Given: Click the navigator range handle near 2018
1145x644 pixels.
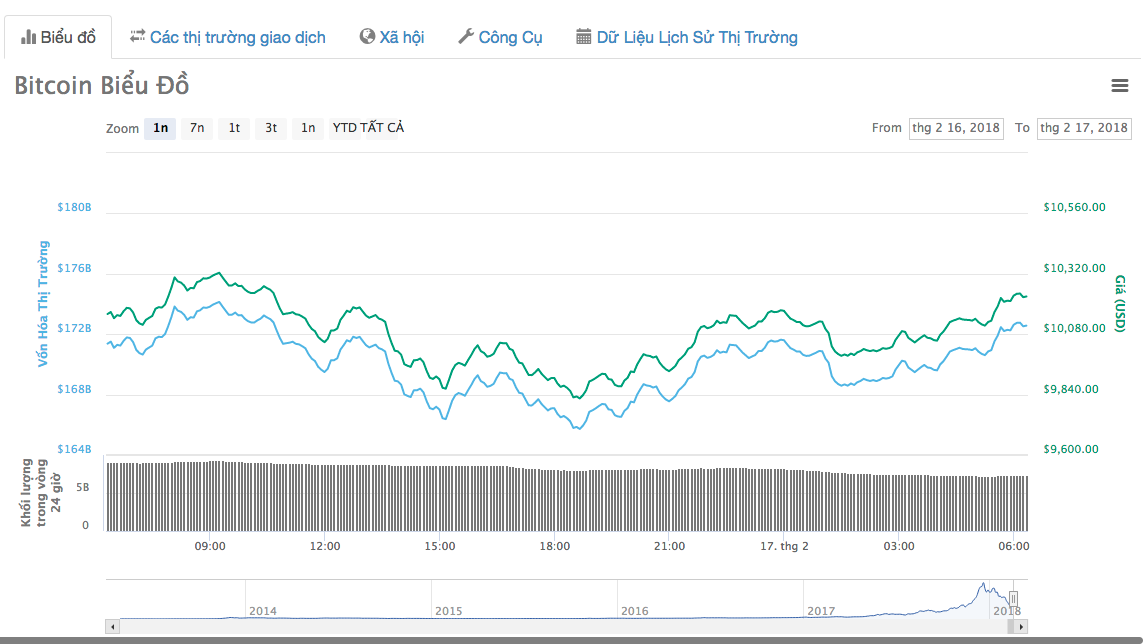Looking at the screenshot, I should click(1013, 599).
